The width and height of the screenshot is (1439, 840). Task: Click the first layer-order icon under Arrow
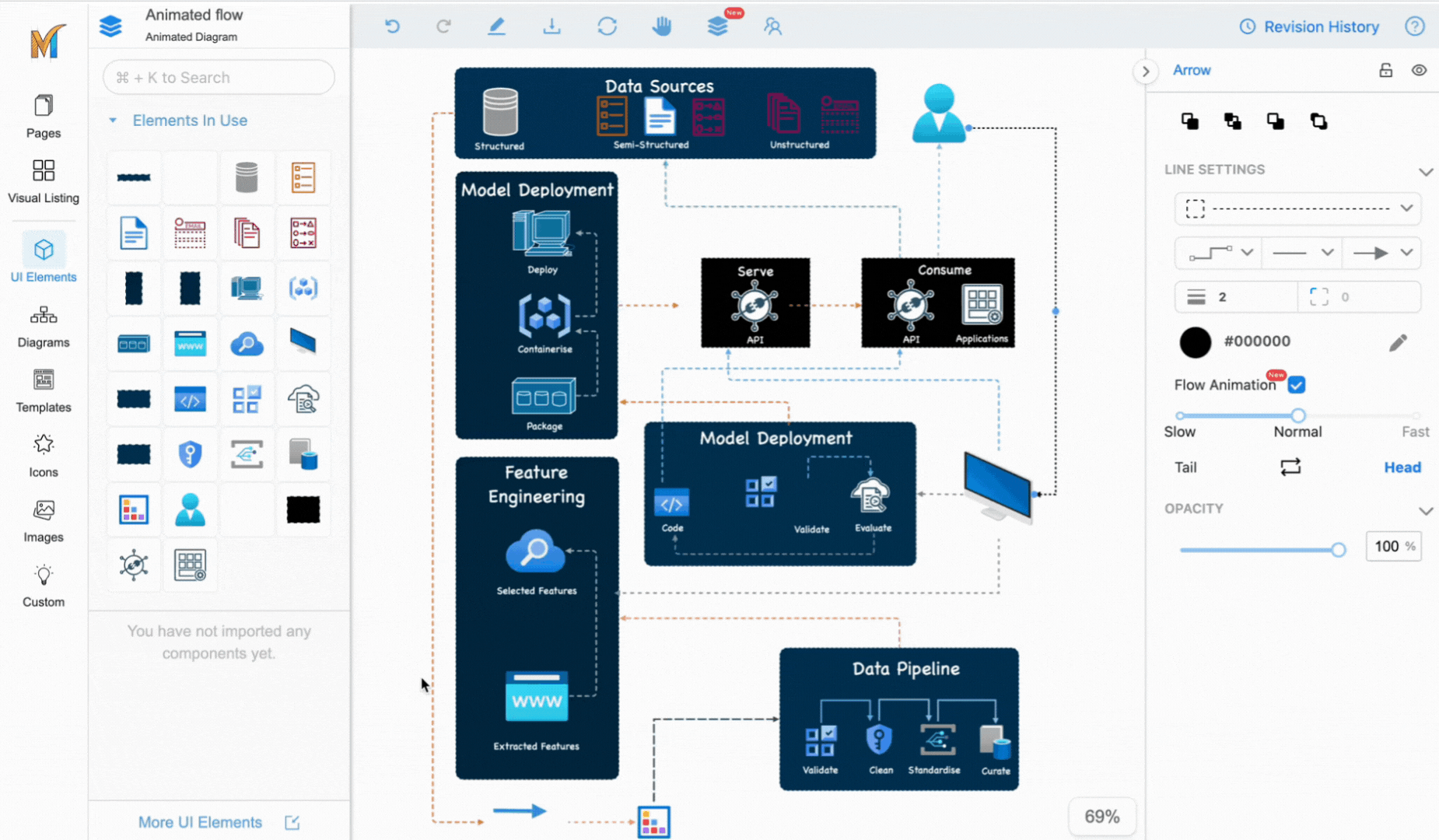[x=1189, y=121]
